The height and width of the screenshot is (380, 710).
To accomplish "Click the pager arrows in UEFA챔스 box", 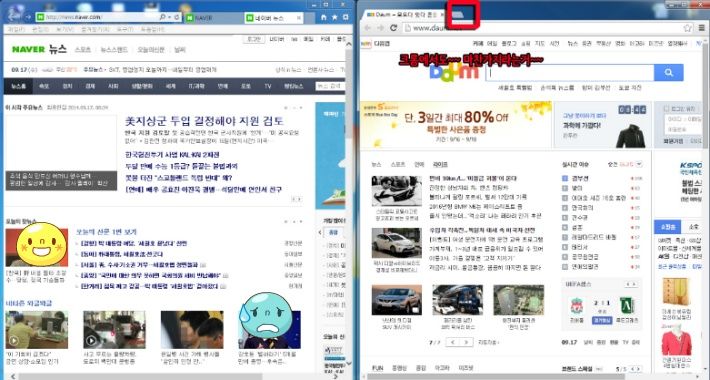I will click(631, 284).
